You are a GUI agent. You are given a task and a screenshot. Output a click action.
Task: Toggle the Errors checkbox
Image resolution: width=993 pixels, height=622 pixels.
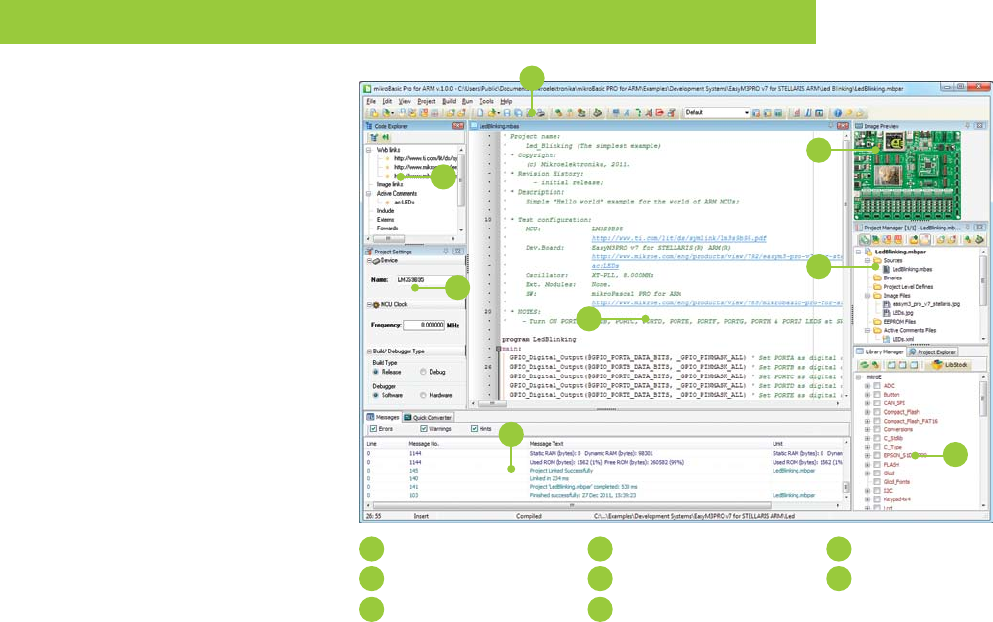click(x=373, y=429)
